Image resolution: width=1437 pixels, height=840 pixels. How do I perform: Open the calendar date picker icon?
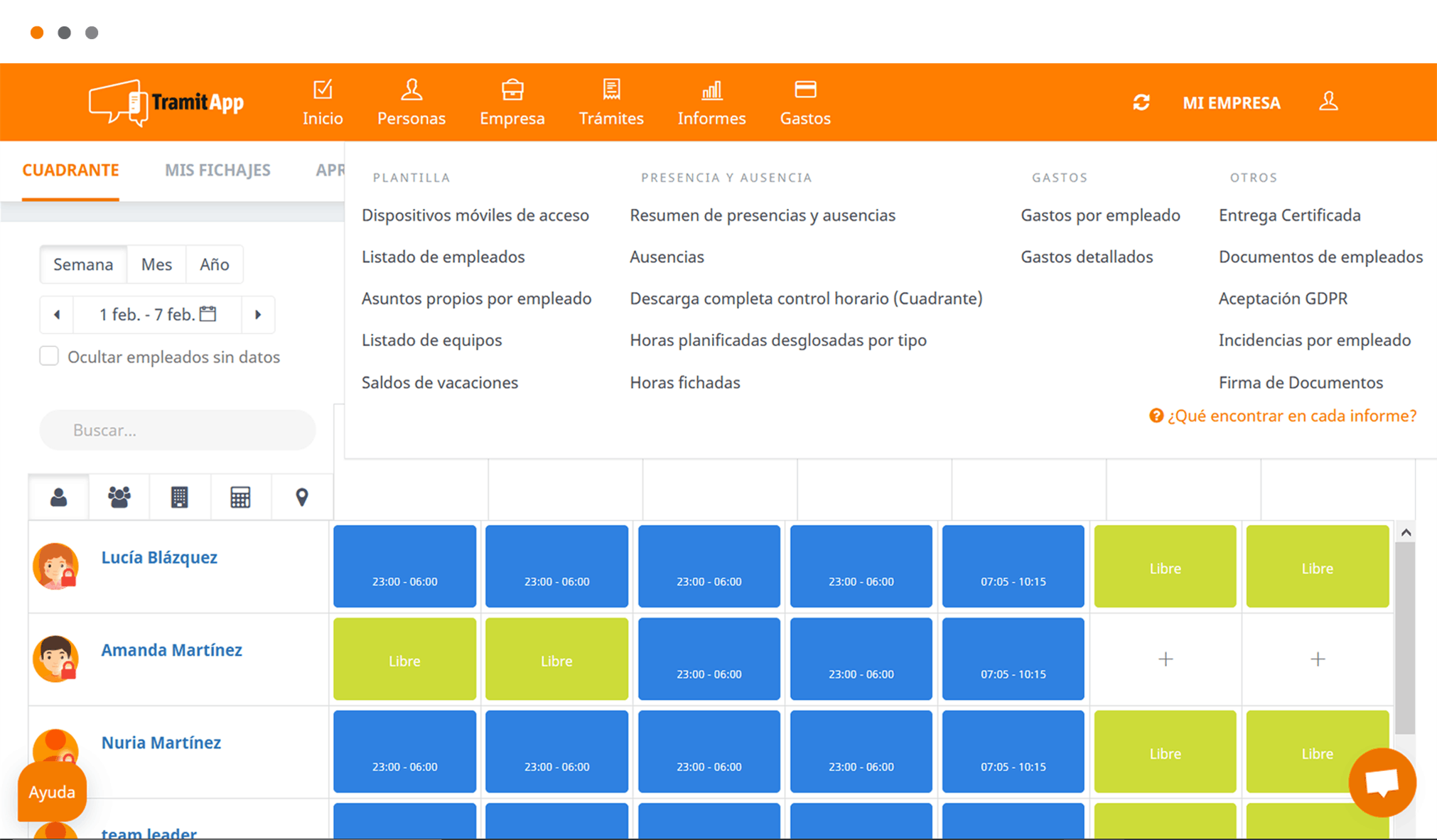tap(208, 314)
